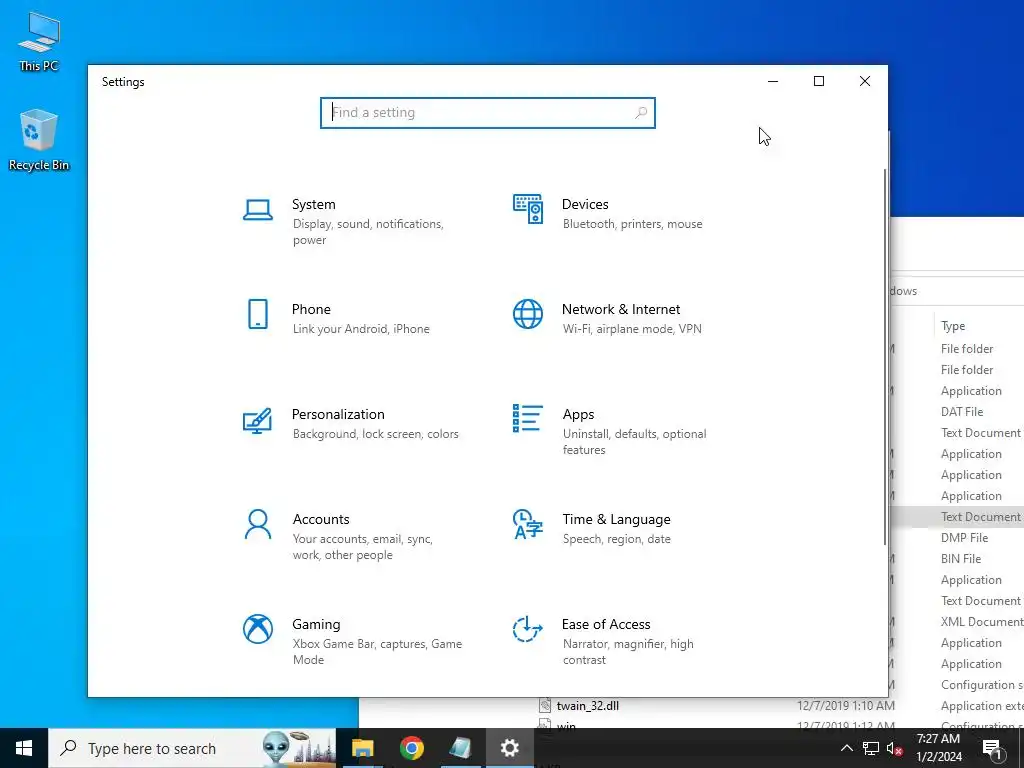Click the Phone category title
This screenshot has height=768, width=1024.
click(311, 309)
